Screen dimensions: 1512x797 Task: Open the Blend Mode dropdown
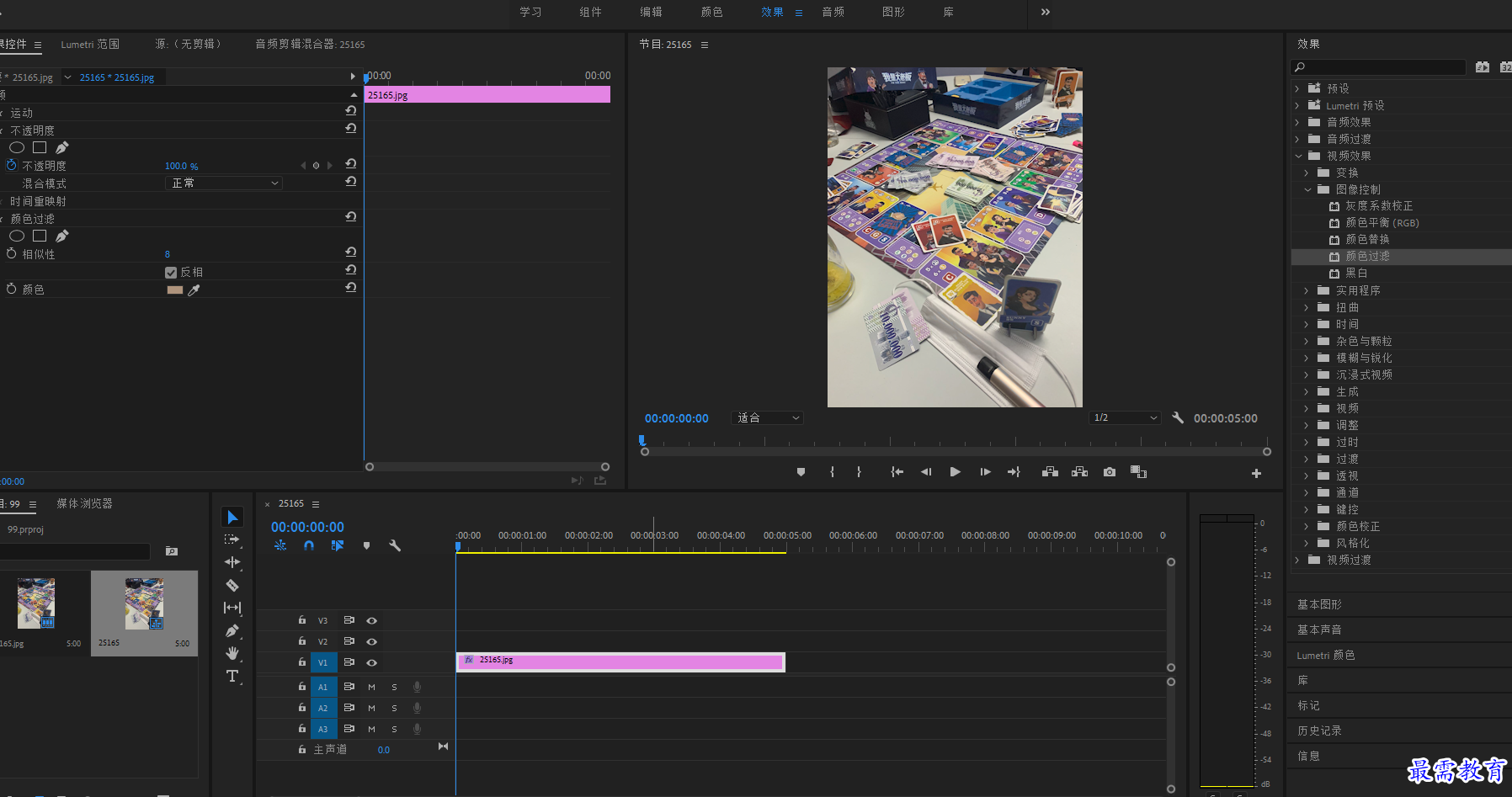click(223, 183)
